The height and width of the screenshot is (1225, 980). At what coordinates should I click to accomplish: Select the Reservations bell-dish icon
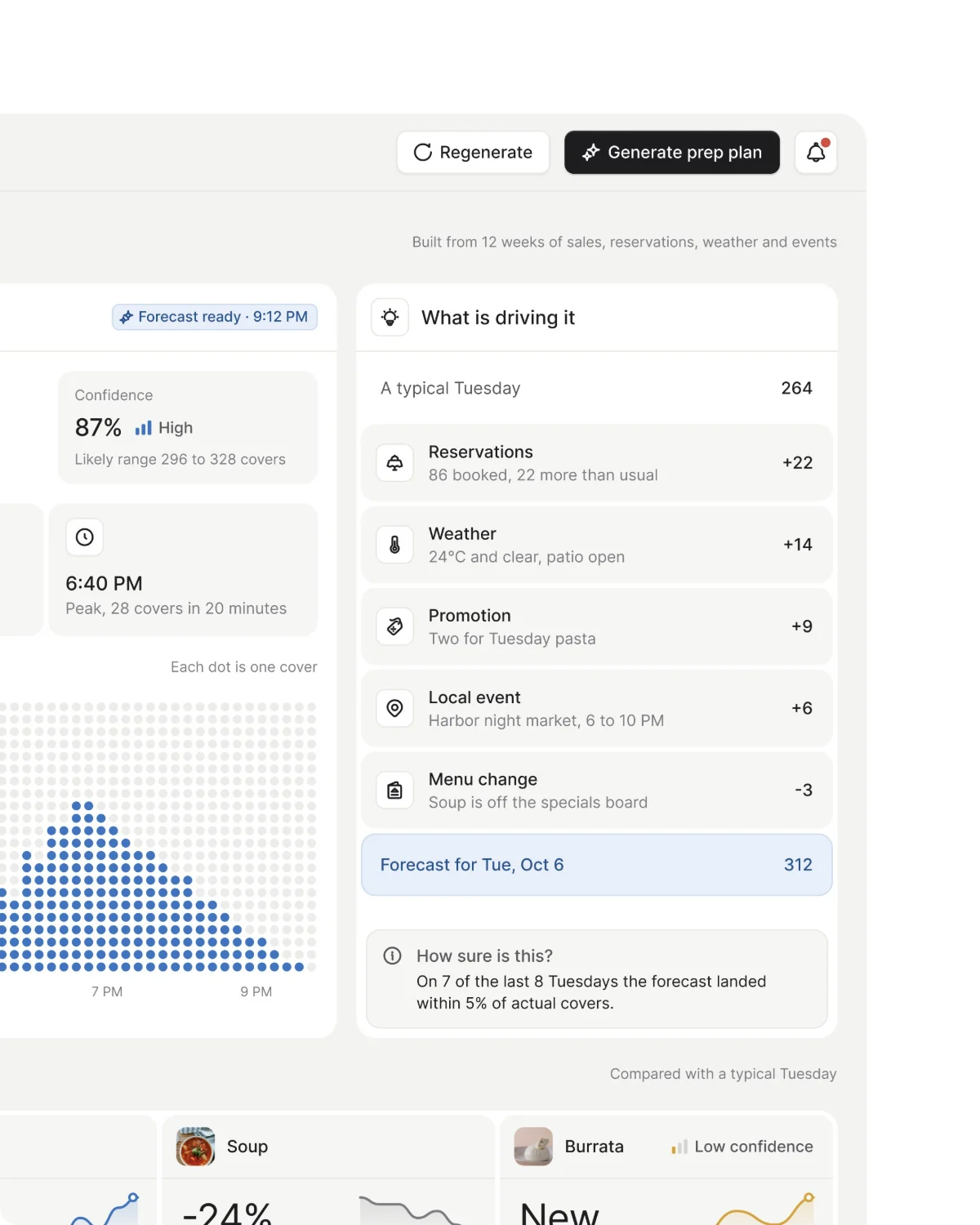394,463
